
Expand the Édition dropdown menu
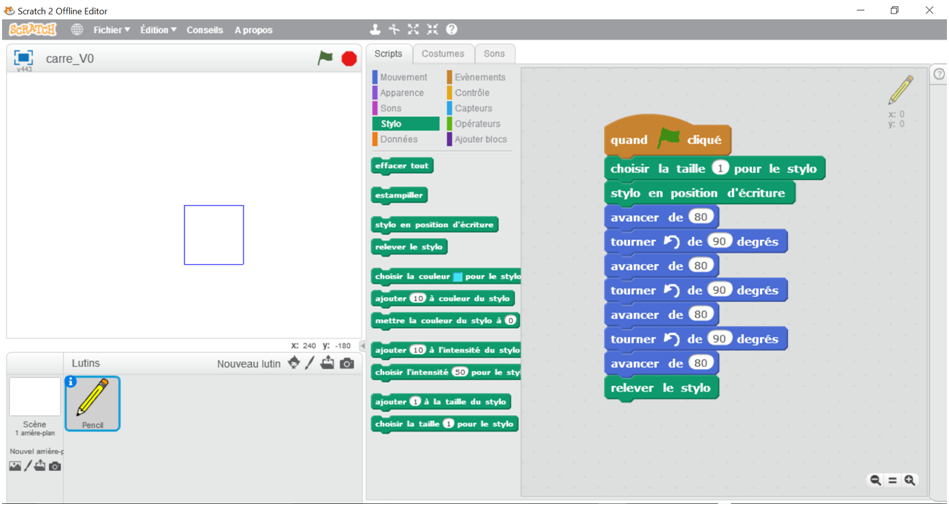[x=158, y=30]
